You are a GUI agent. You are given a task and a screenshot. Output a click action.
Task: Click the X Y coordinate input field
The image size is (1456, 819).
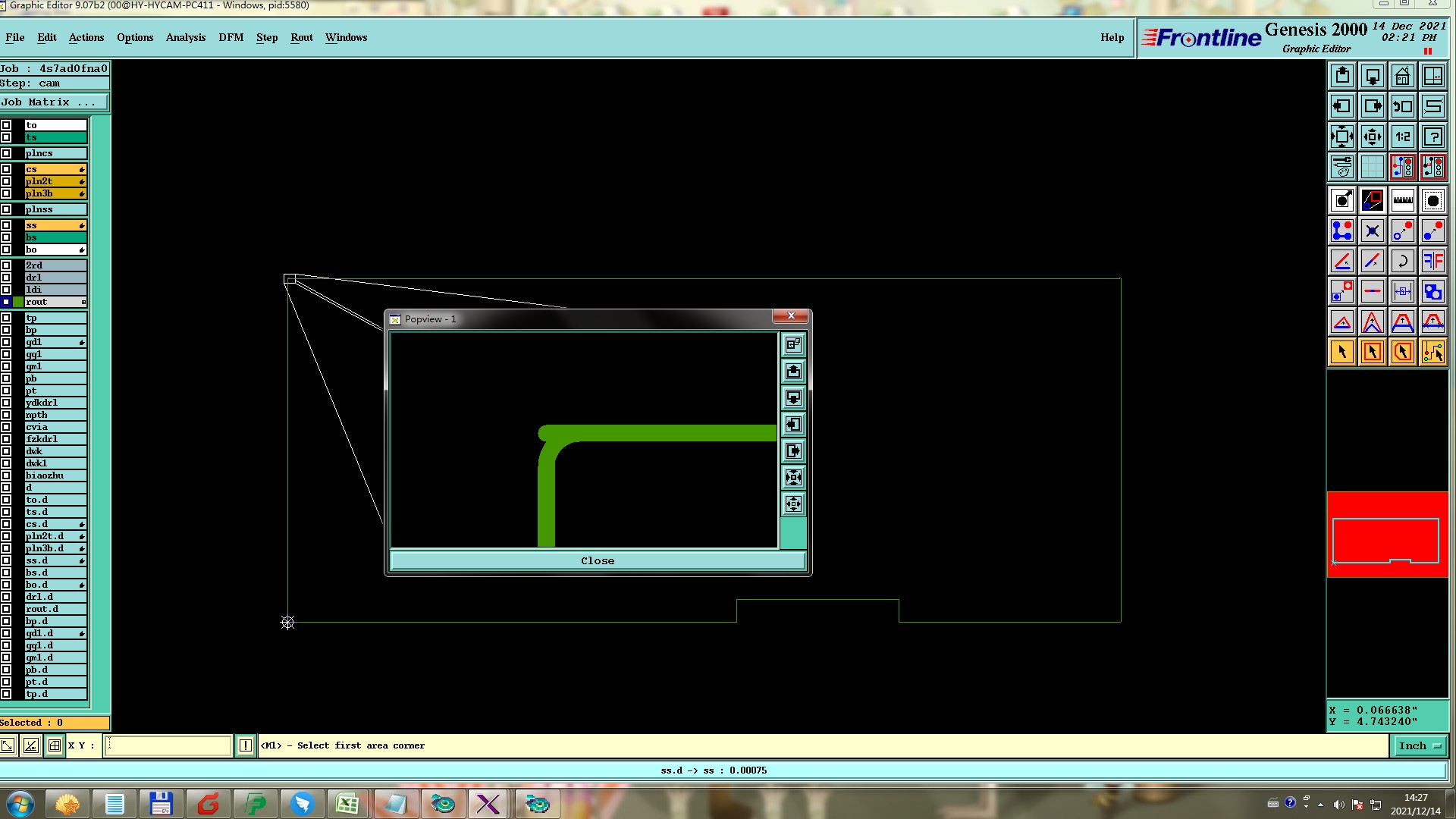(x=168, y=745)
